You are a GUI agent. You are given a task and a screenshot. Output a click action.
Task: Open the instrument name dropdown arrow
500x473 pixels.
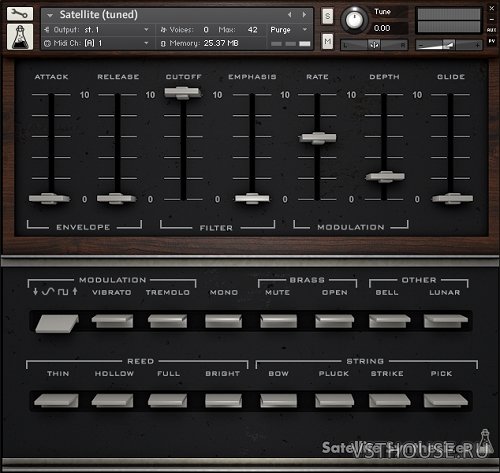[x=50, y=15]
